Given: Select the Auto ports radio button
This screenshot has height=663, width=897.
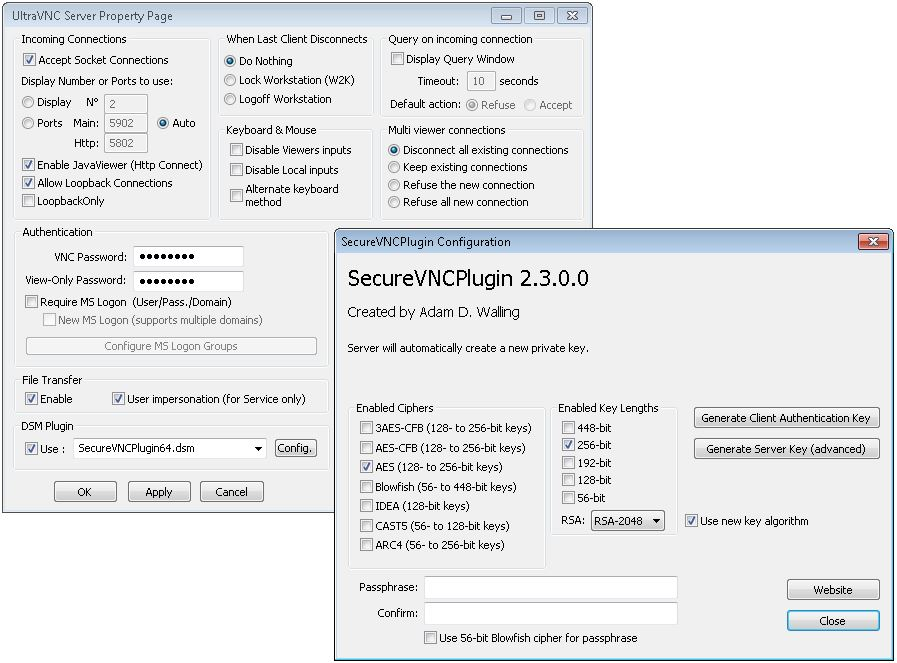Looking at the screenshot, I should coord(163,123).
